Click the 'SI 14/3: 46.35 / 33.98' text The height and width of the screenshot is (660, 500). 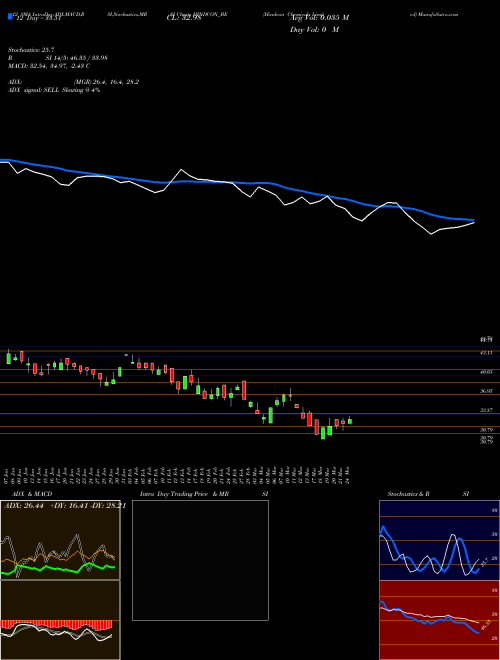pos(77,58)
